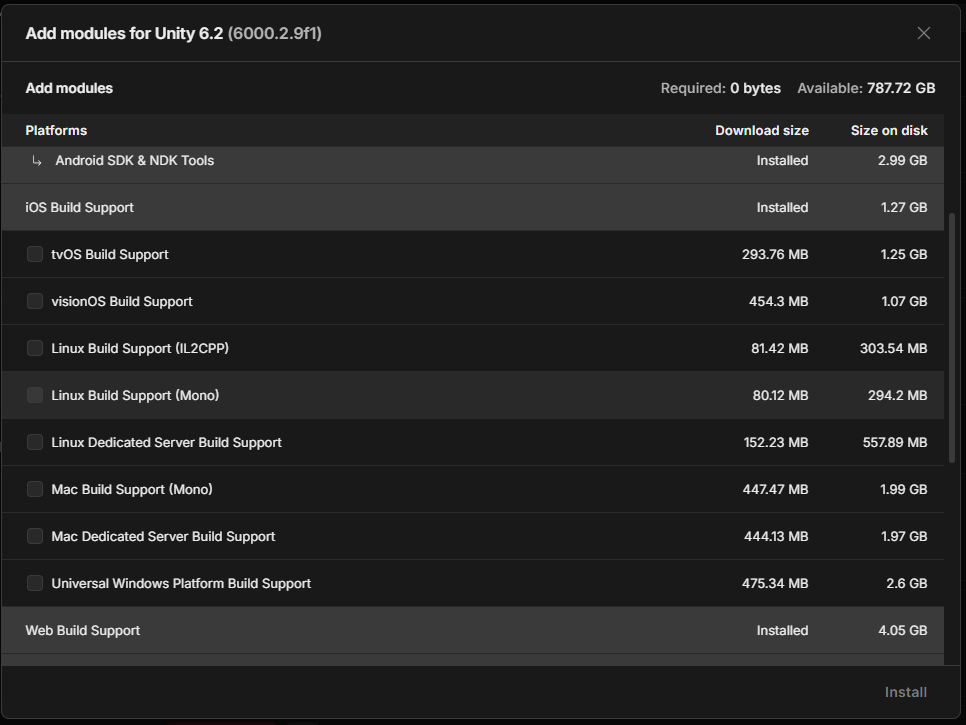This screenshot has height=725, width=966.
Task: Select the Linux Build Support (Mono) checkbox
Action: tap(35, 395)
